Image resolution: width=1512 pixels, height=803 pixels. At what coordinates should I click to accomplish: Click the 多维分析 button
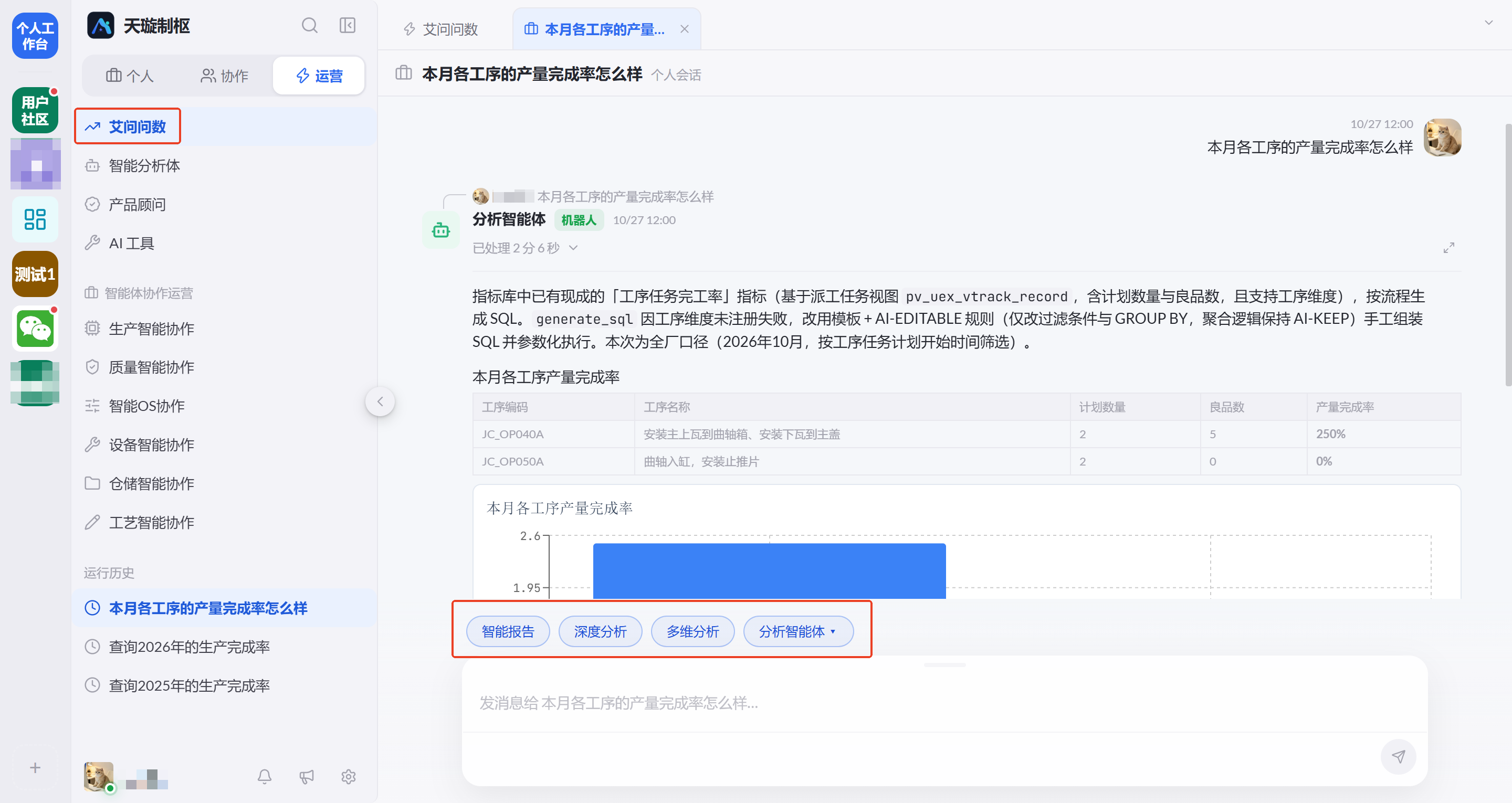(692, 631)
